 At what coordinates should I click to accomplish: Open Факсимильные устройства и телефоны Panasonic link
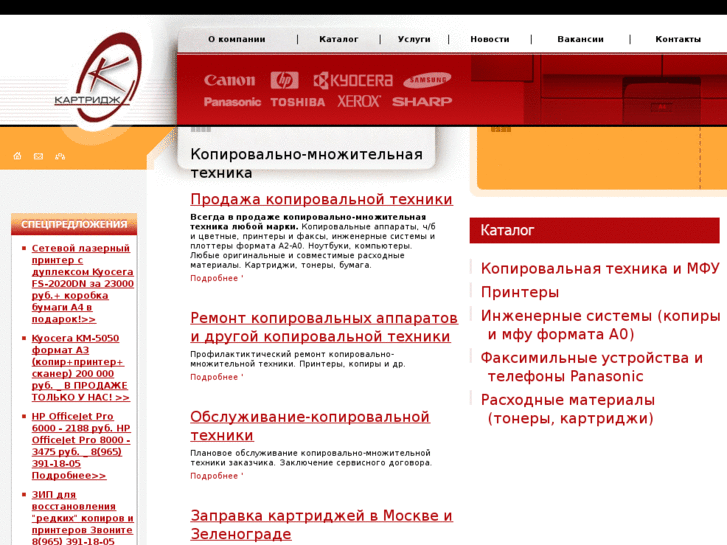(592, 367)
